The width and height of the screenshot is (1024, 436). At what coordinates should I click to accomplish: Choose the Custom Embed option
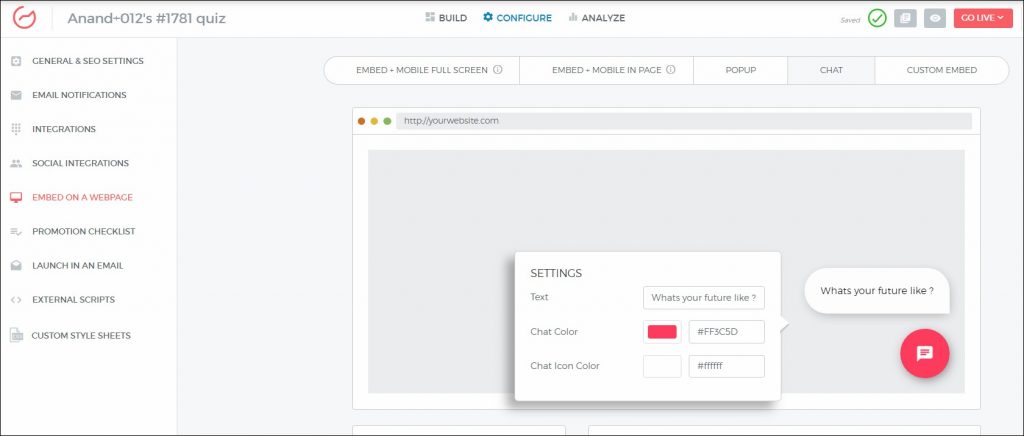(x=941, y=70)
